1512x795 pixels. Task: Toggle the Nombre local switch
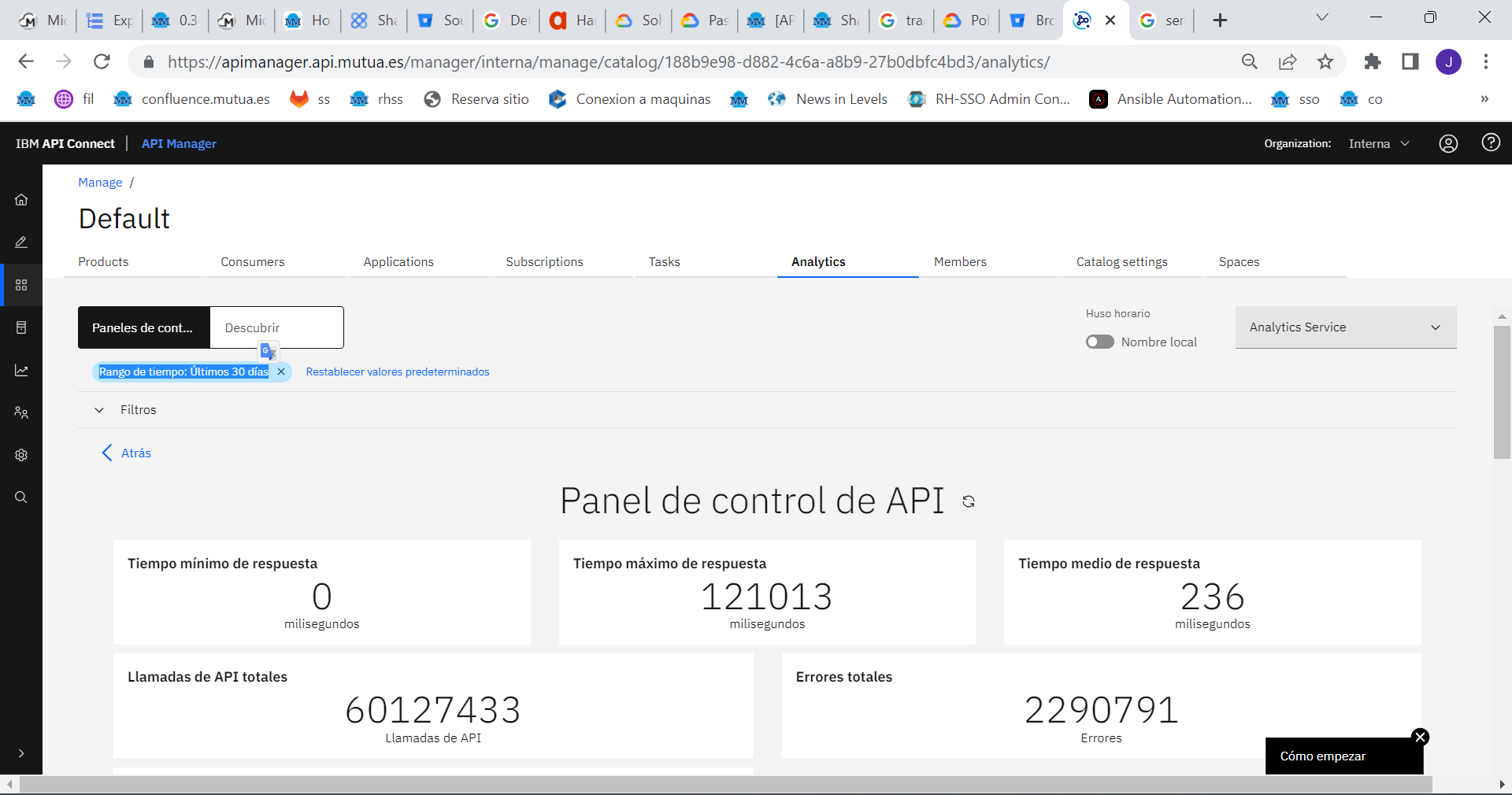[x=1099, y=342]
